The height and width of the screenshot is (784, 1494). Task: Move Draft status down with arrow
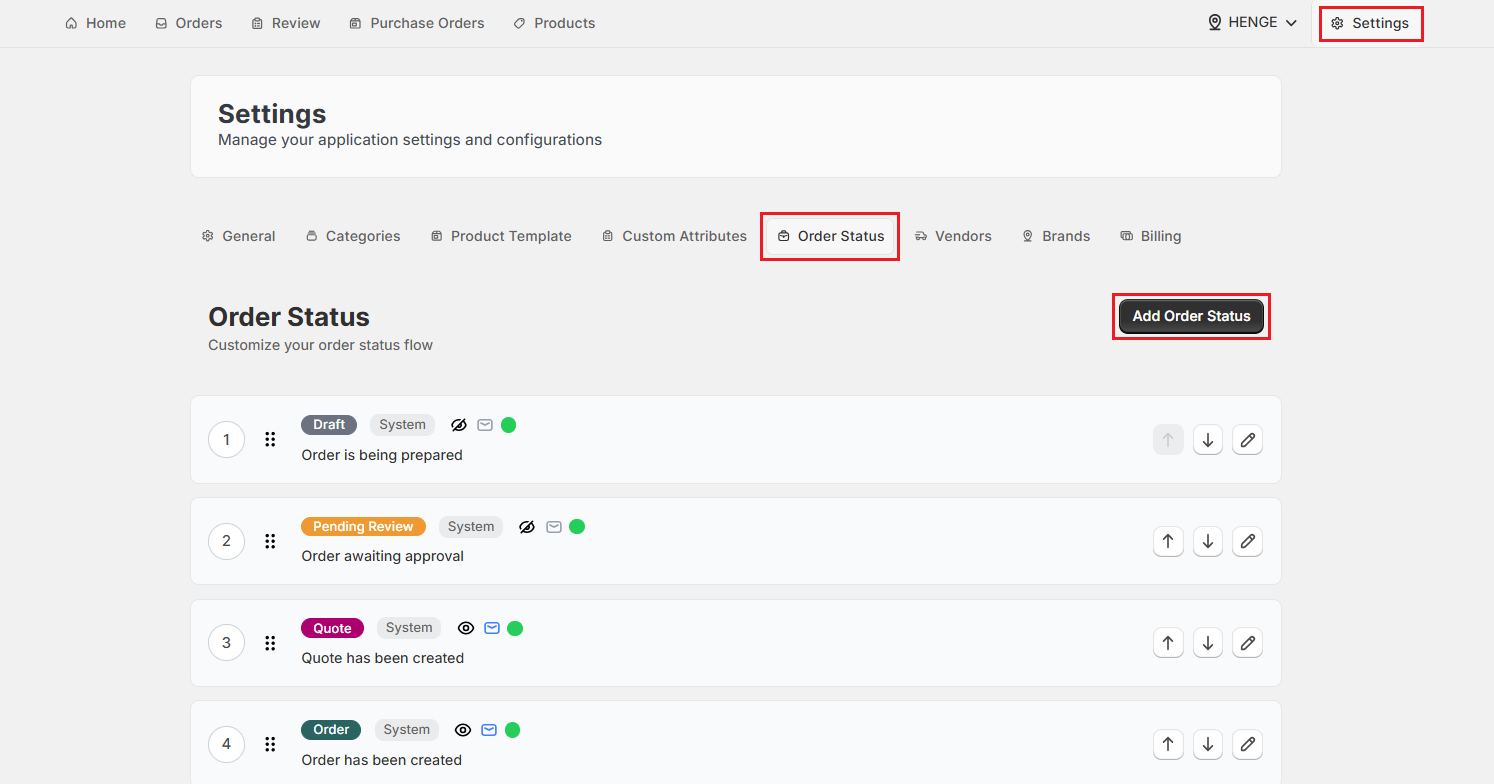(1208, 439)
